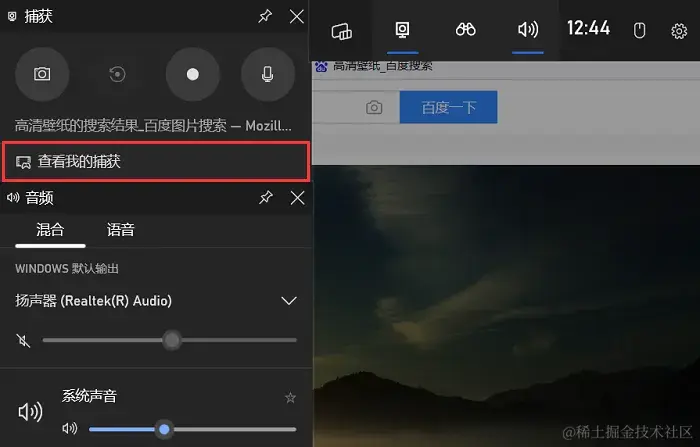Click the WINDOWS 默认输出 label
The image size is (700, 447).
click(x=67, y=269)
